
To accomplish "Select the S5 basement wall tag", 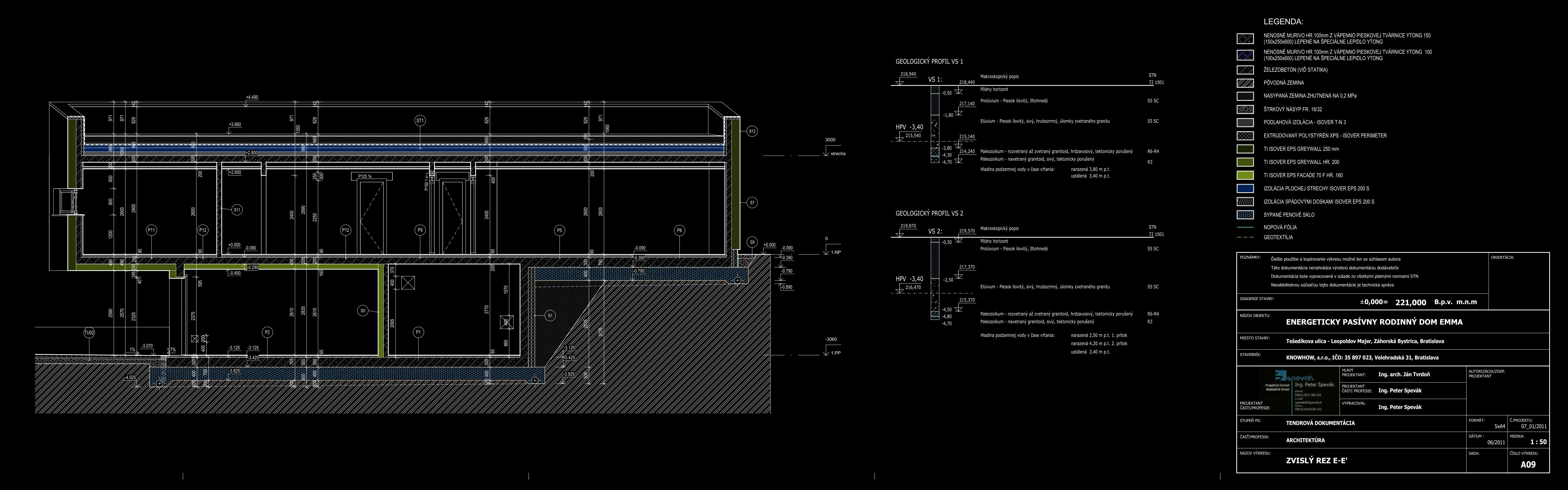I will [x=363, y=310].
